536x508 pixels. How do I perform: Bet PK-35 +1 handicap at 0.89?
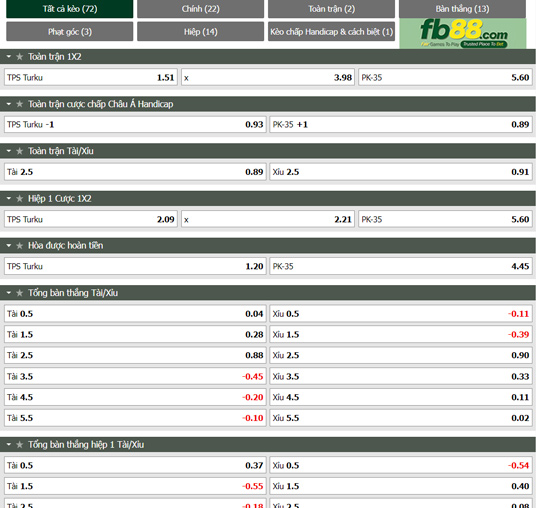(x=401, y=124)
